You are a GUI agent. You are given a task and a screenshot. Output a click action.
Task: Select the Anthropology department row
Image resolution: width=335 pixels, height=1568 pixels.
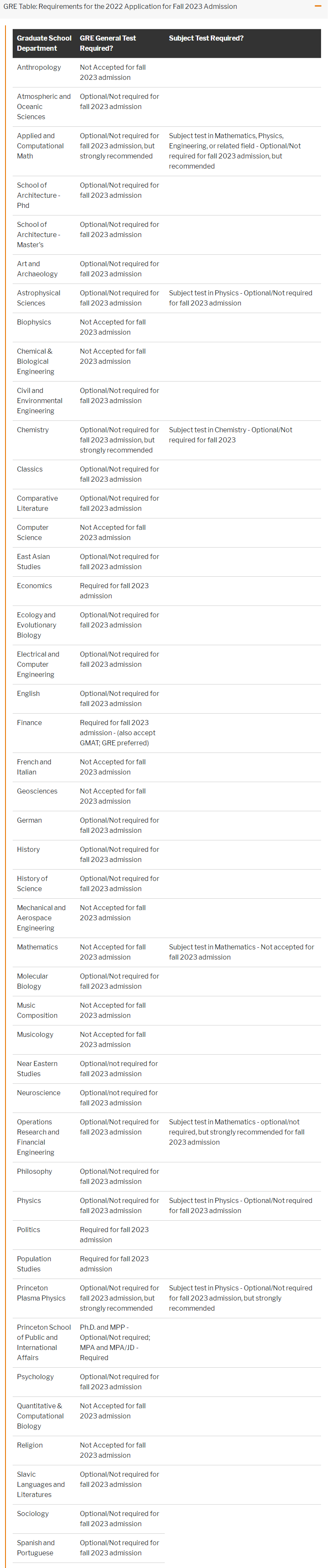pos(39,68)
